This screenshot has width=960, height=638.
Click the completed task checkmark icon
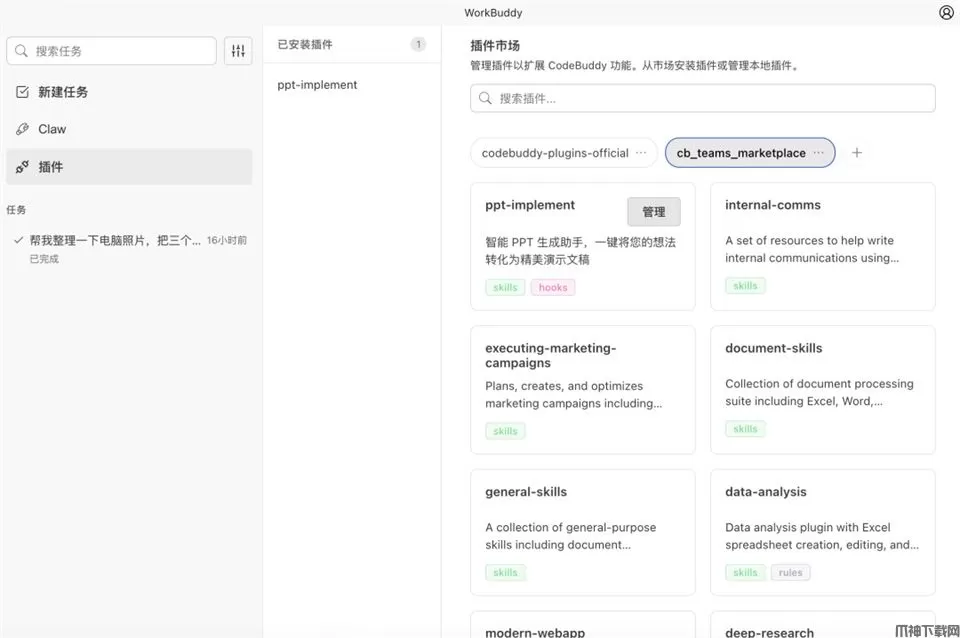point(18,240)
